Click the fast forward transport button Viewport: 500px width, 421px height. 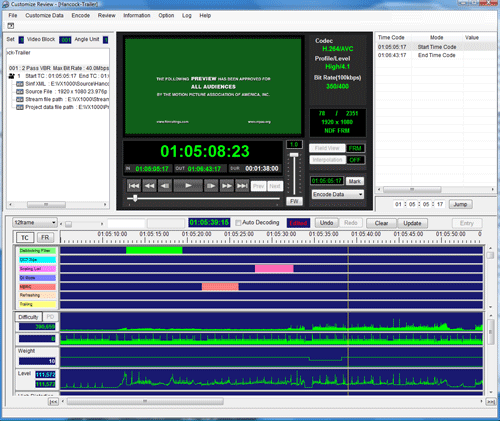227,186
